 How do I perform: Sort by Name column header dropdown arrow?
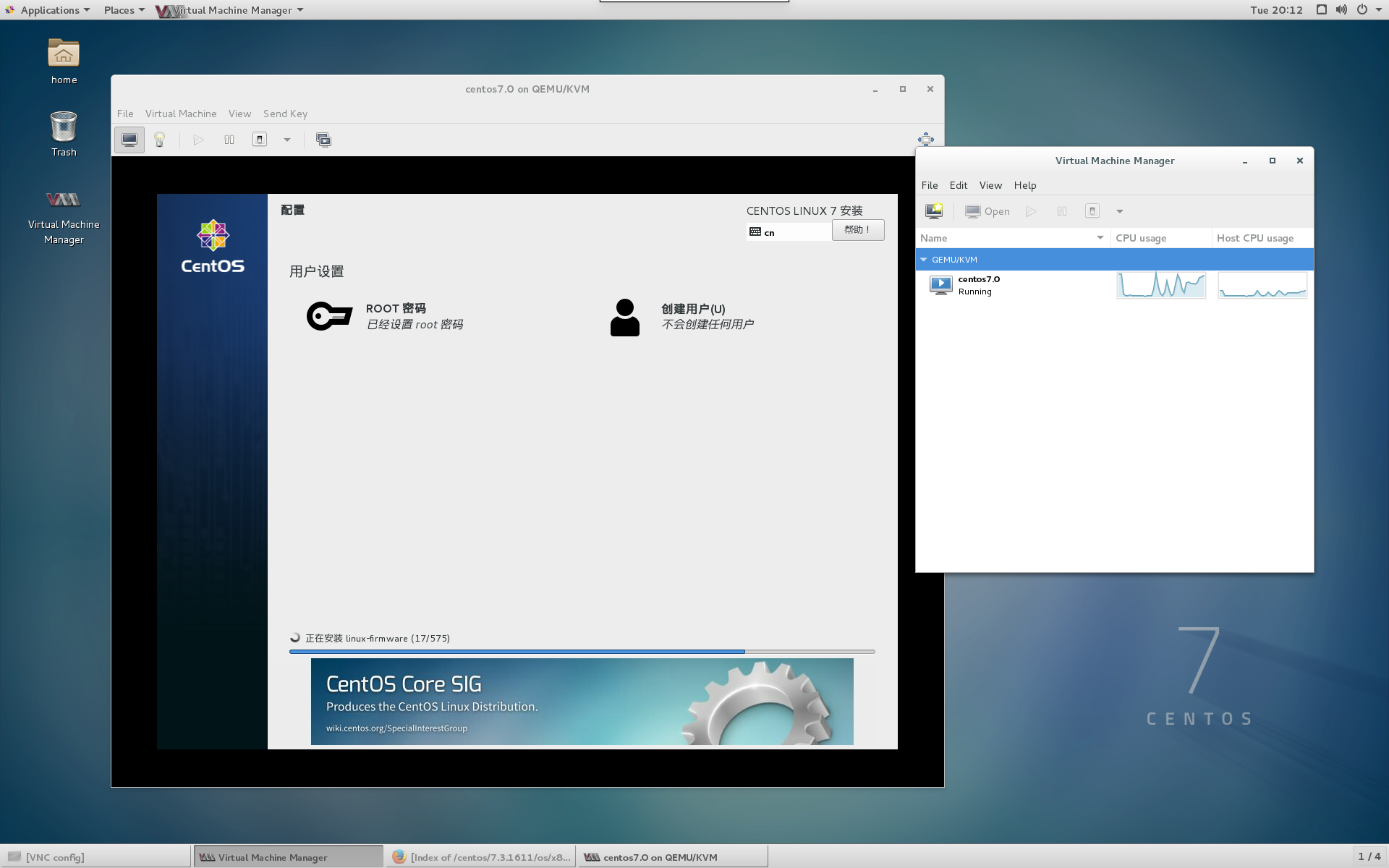[1100, 238]
